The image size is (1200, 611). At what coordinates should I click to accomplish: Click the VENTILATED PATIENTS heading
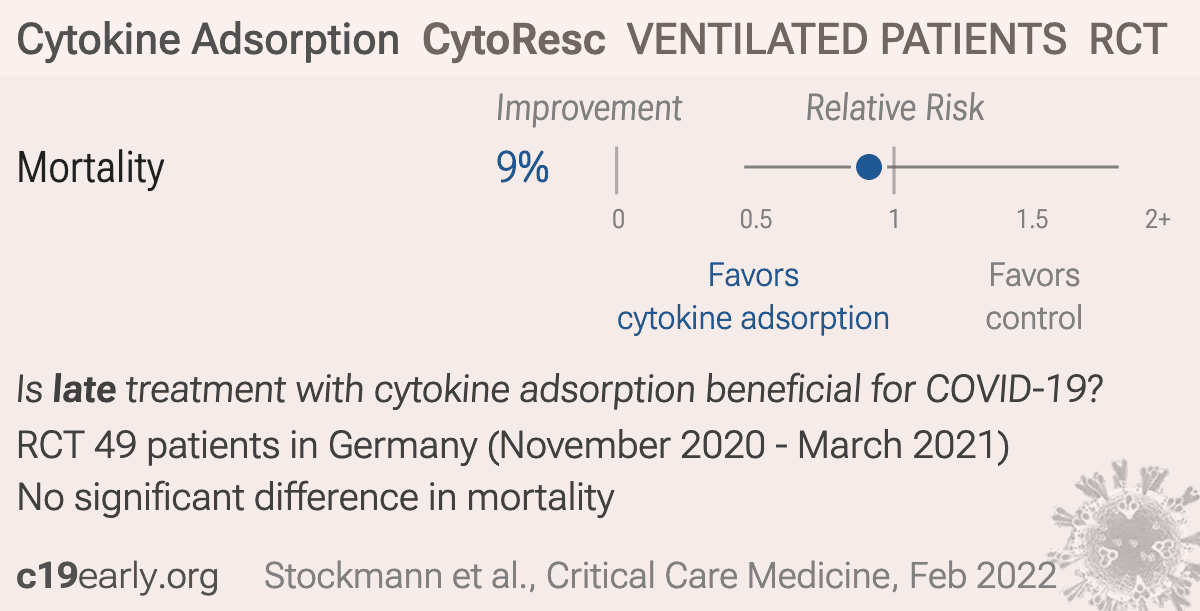coord(847,40)
